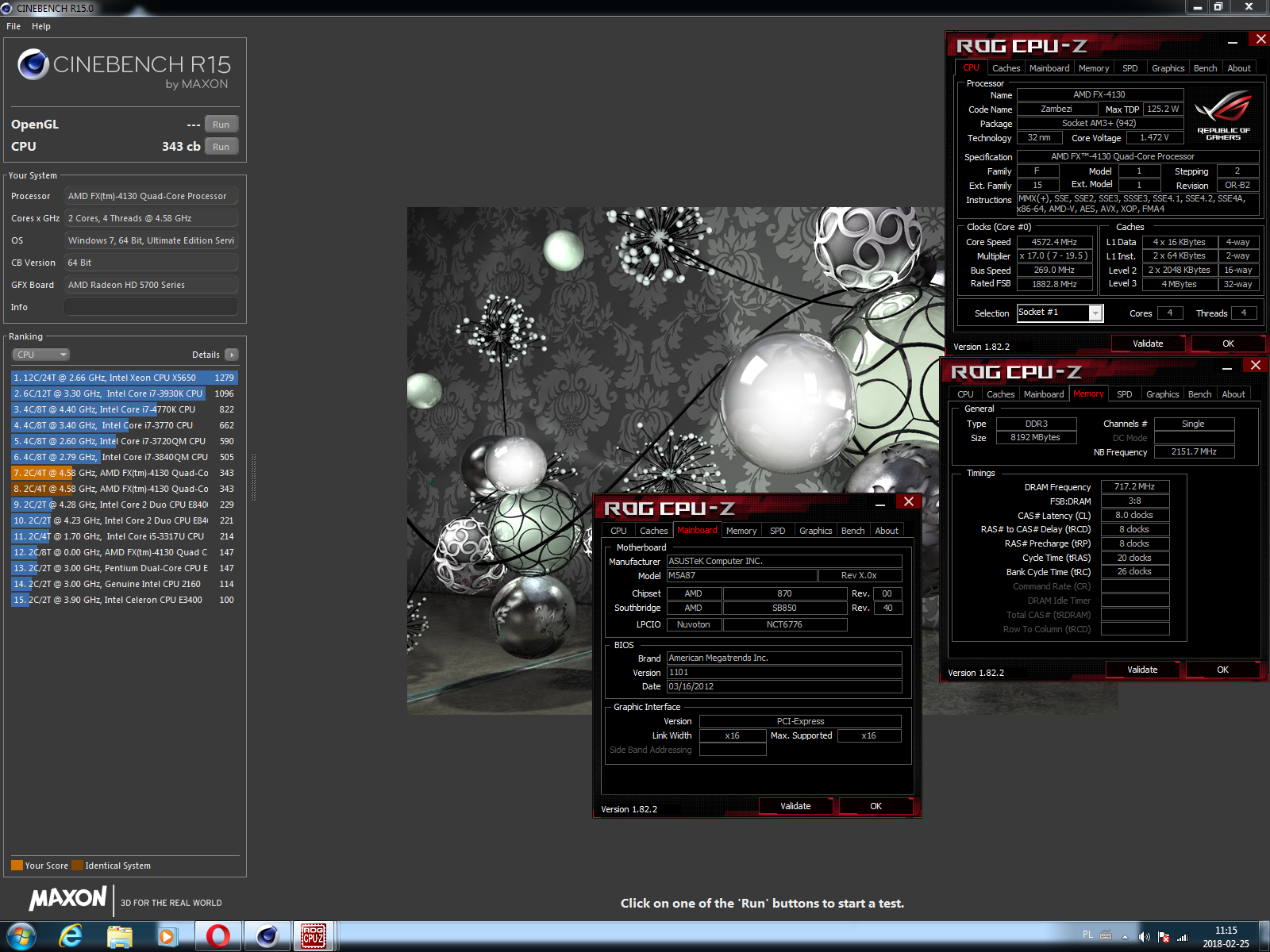Open Graphics tab in CPU-Z CPU window
This screenshot has width=1270, height=952.
pyautogui.click(x=1168, y=68)
